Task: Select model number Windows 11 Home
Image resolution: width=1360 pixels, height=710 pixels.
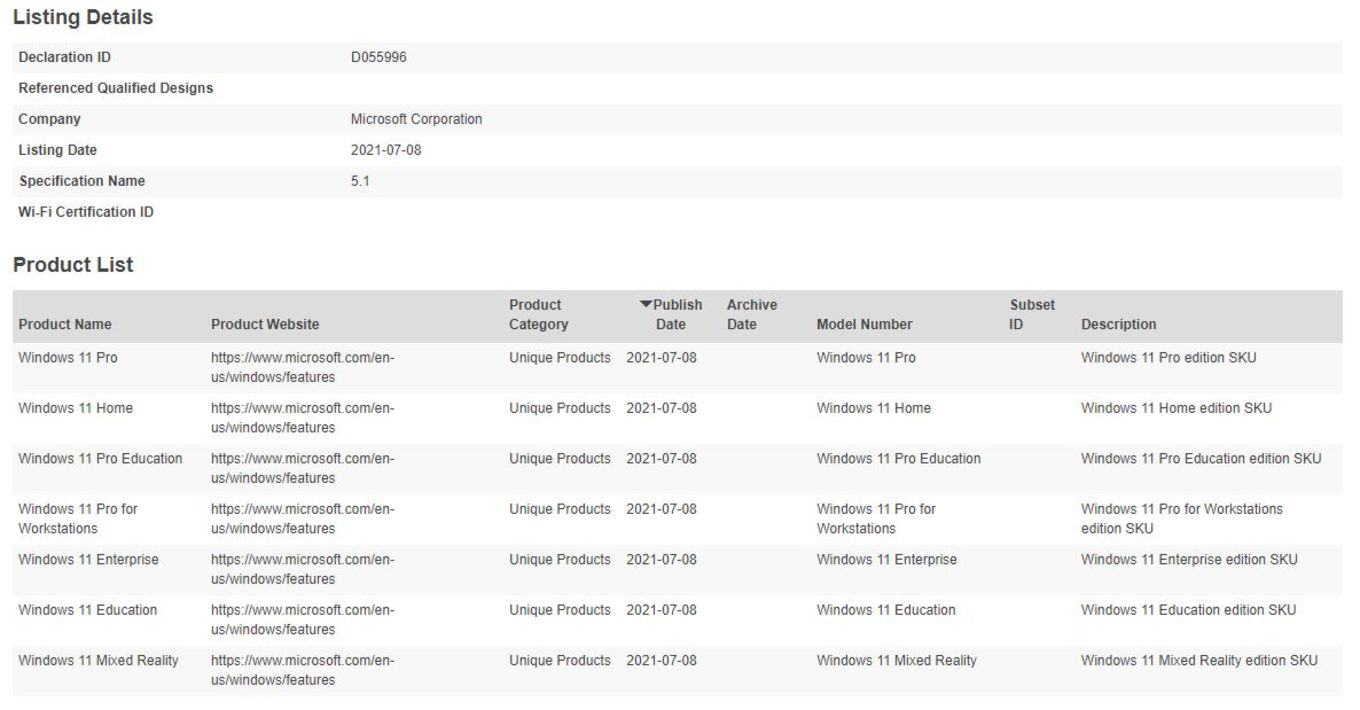Action: point(874,408)
